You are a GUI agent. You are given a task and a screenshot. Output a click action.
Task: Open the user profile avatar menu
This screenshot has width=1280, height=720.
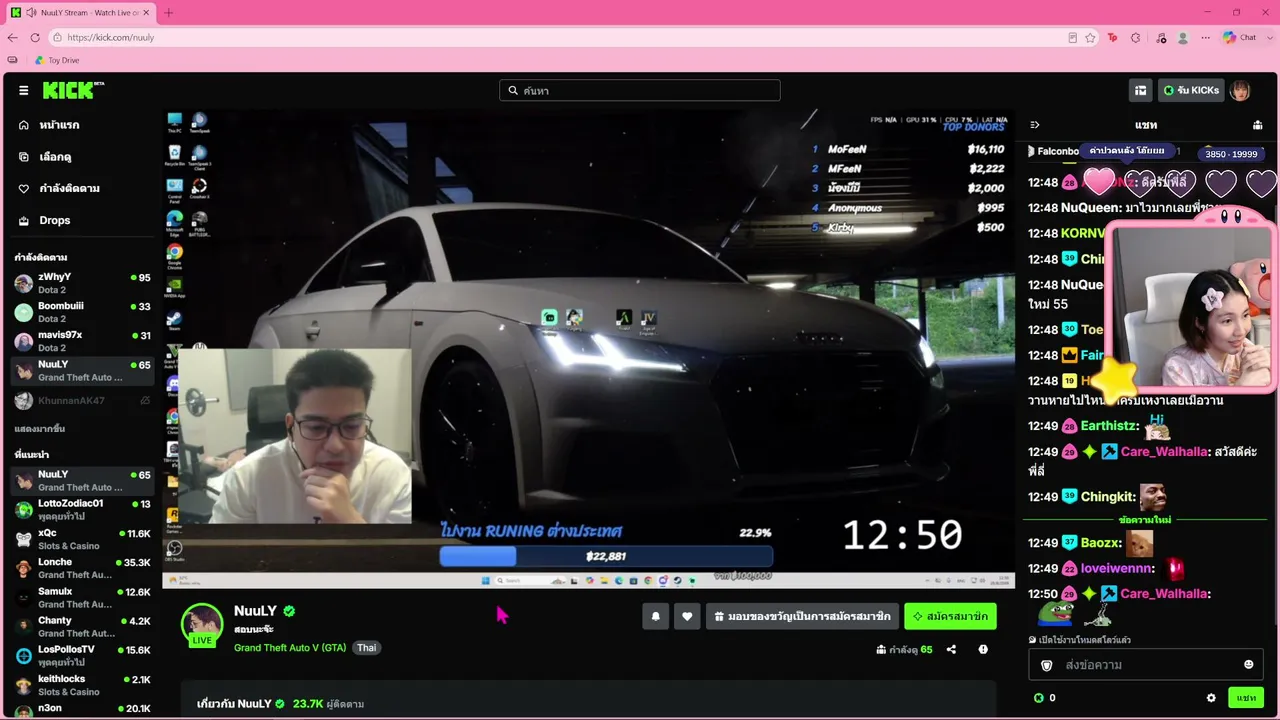pyautogui.click(x=1240, y=90)
